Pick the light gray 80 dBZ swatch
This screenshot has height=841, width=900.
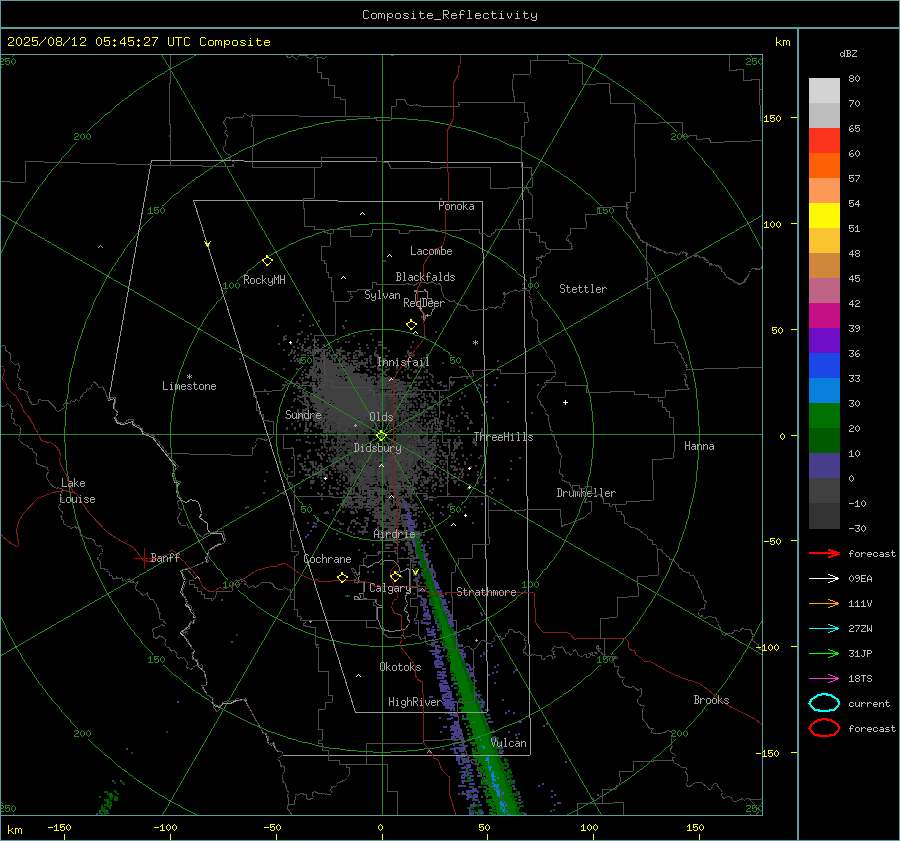pos(824,91)
